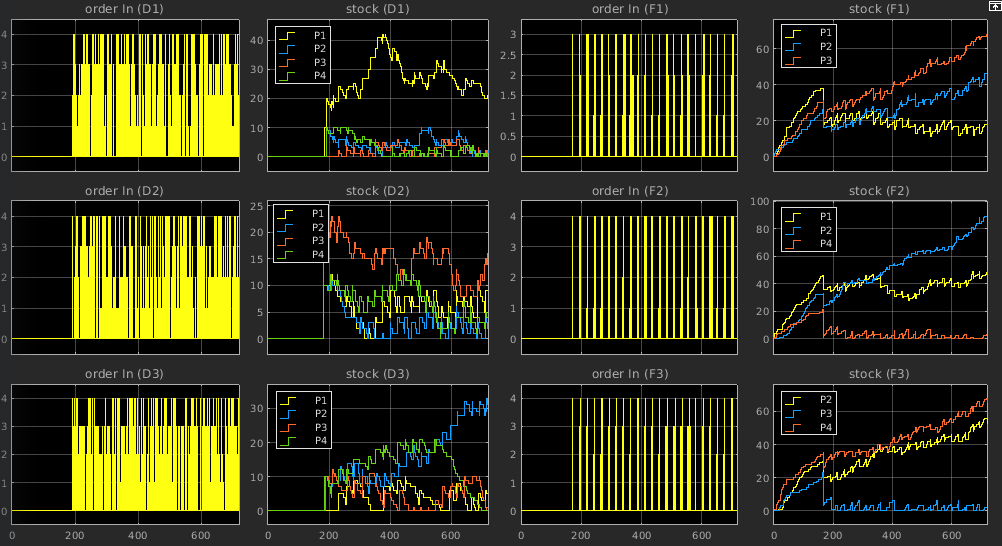Viewport: 1002px width, 546px height.
Task: Toggle P3 label in stock (F3) legend
Action: [827, 413]
